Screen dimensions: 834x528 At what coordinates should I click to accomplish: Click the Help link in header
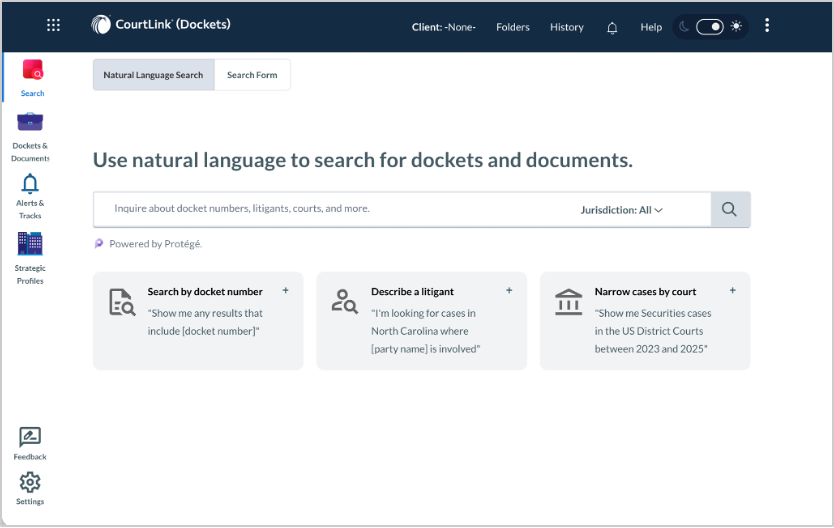coord(651,27)
